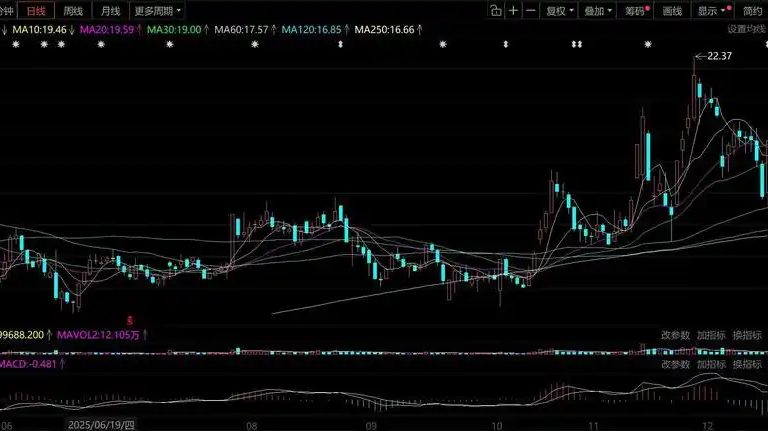The width and height of the screenshot is (768, 431).
Task: Switch to the 月线 monthly tab
Action: pyautogui.click(x=110, y=11)
